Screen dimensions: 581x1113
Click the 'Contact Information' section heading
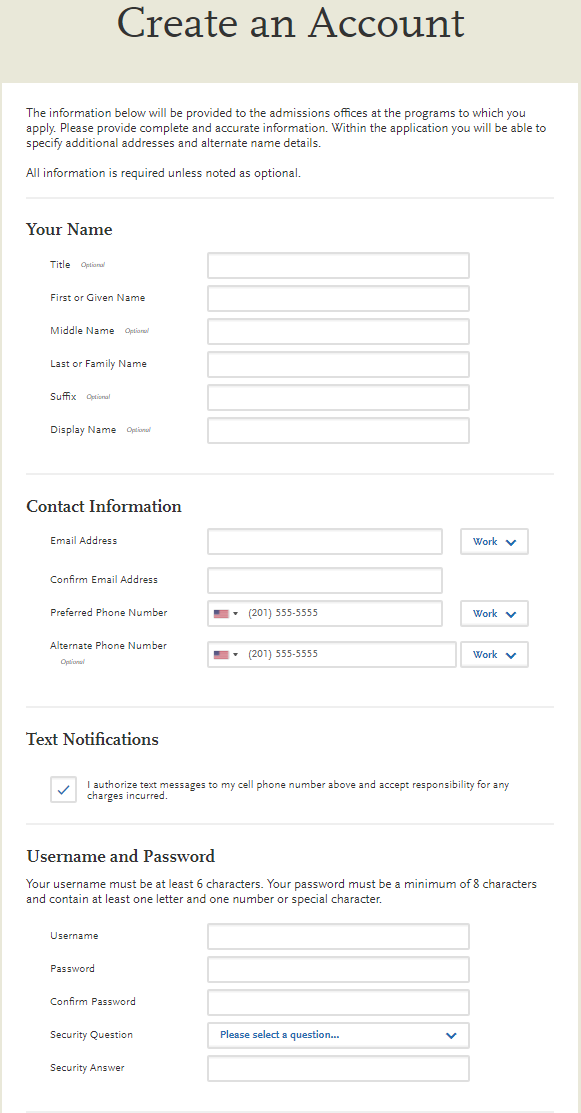(x=104, y=507)
